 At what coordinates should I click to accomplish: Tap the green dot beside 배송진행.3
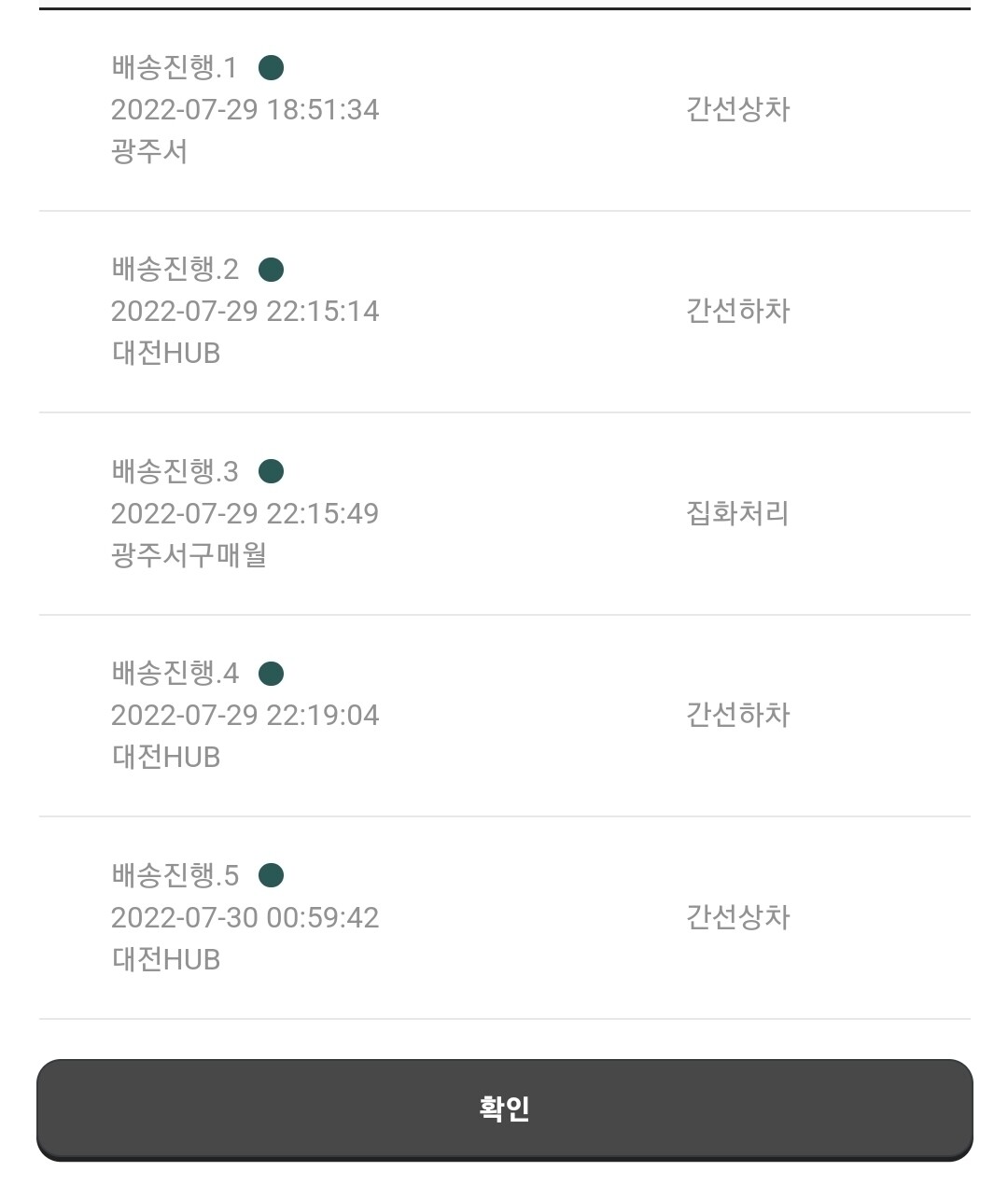click(x=271, y=471)
